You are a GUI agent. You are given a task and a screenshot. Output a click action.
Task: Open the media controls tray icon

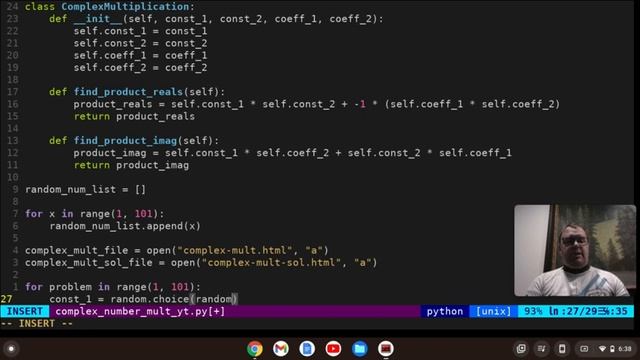[x=542, y=349]
